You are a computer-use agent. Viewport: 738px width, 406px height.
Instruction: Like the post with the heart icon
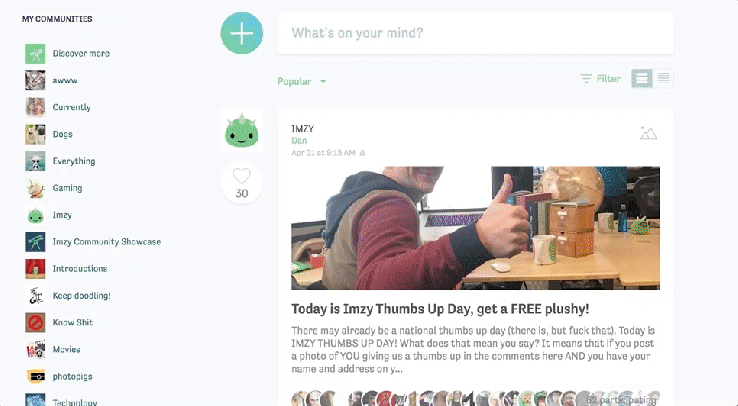point(241,176)
